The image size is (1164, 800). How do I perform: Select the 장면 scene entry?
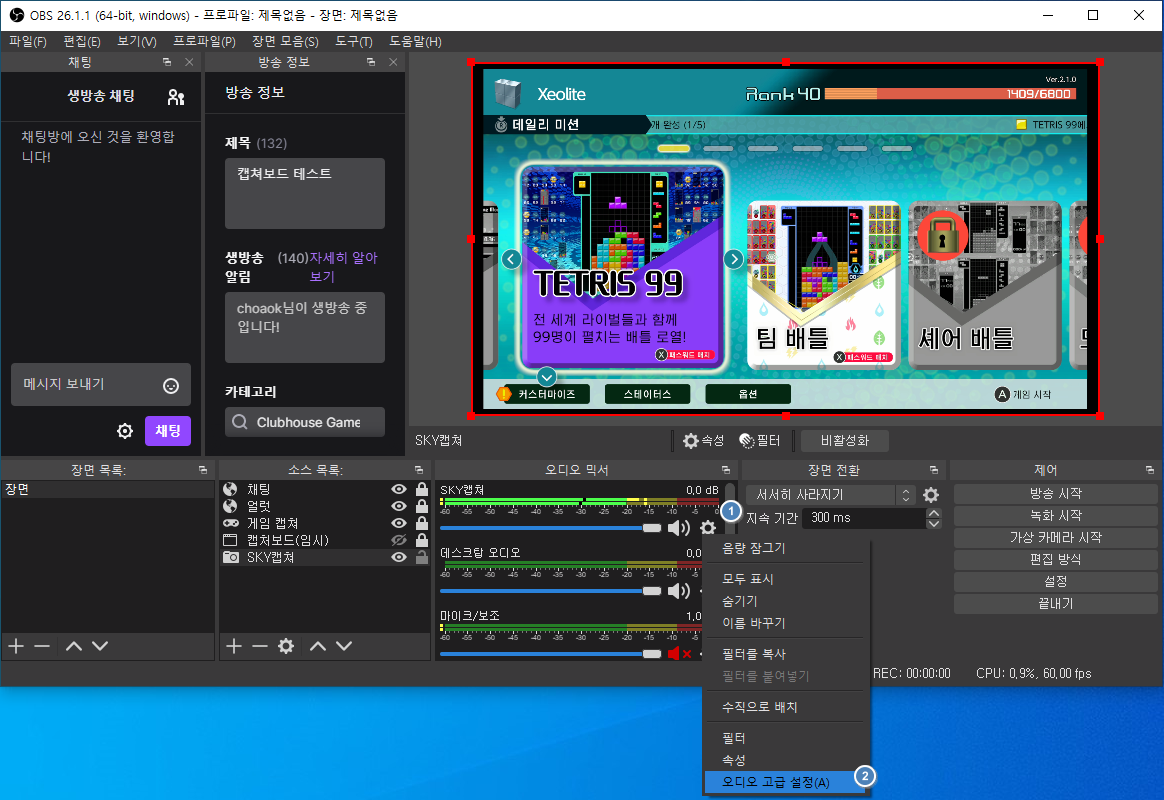click(x=108, y=489)
